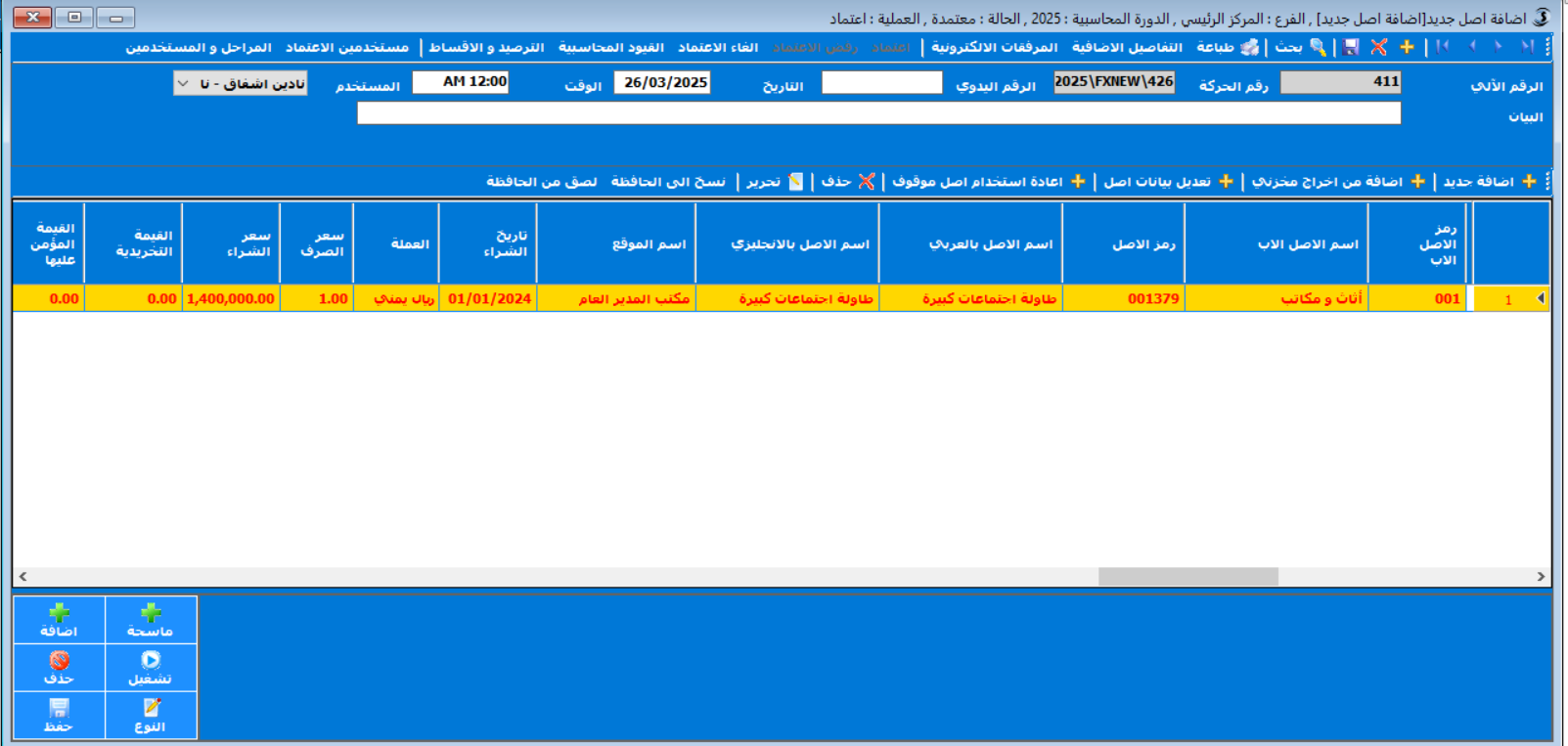The width and height of the screenshot is (1568, 746).
Task: Click الغاء الاعتماد in the top toolbar
Action: (x=718, y=47)
